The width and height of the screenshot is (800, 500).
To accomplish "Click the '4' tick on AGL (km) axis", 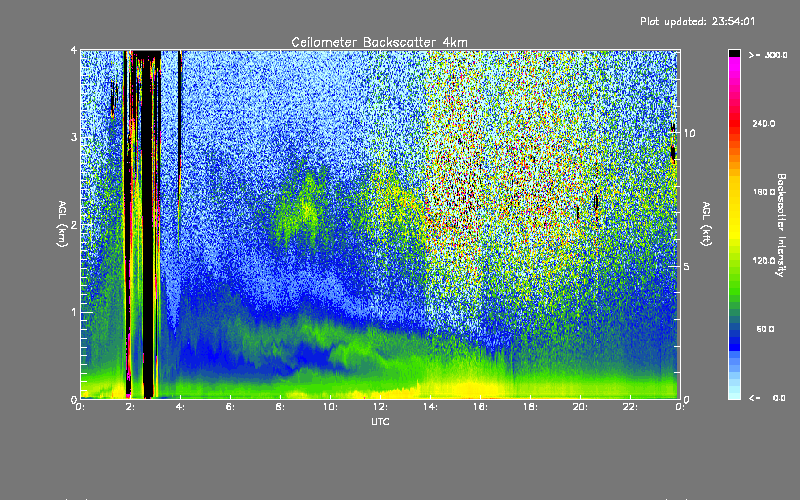I will pos(74,51).
